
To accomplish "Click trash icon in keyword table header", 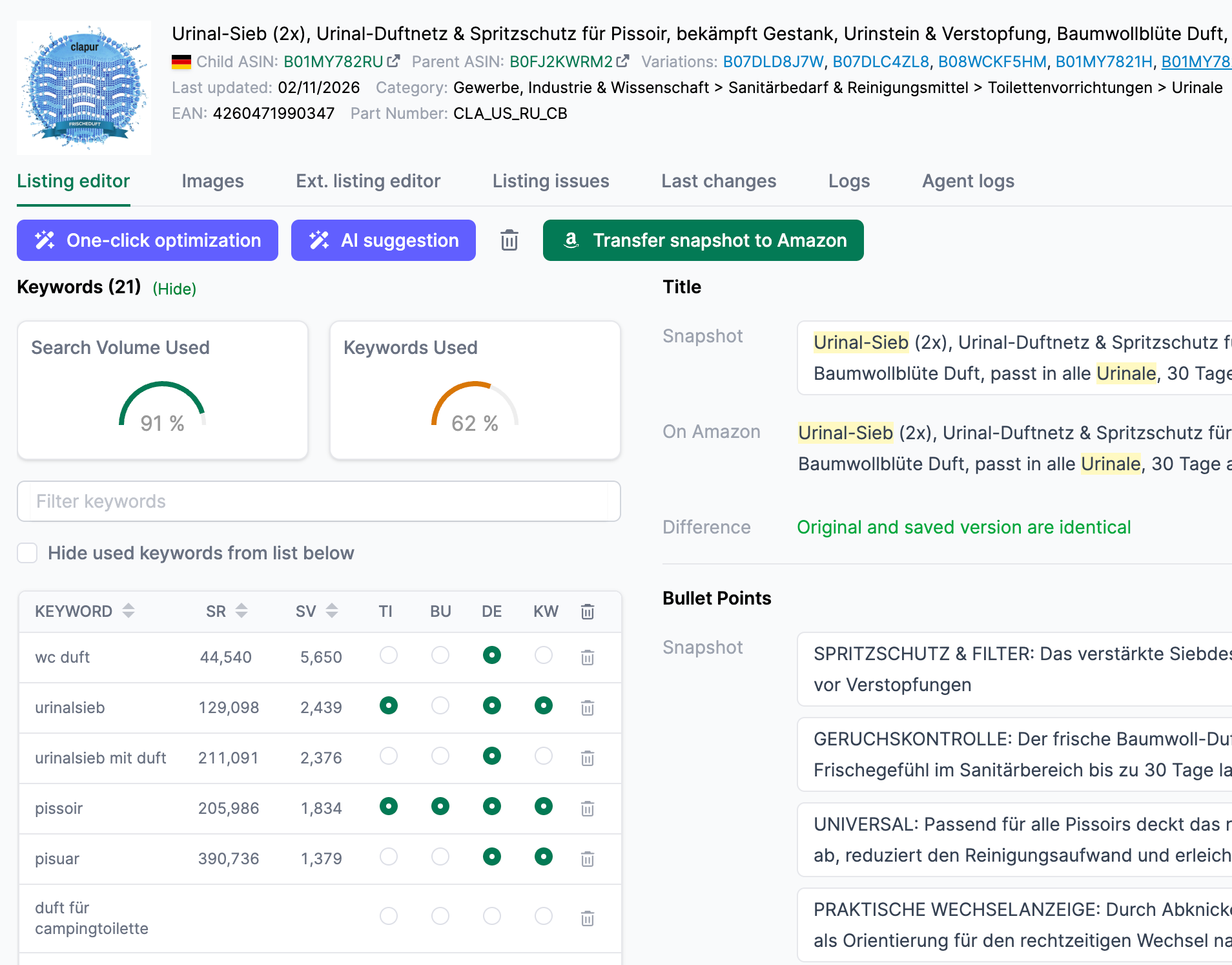I will [x=587, y=612].
